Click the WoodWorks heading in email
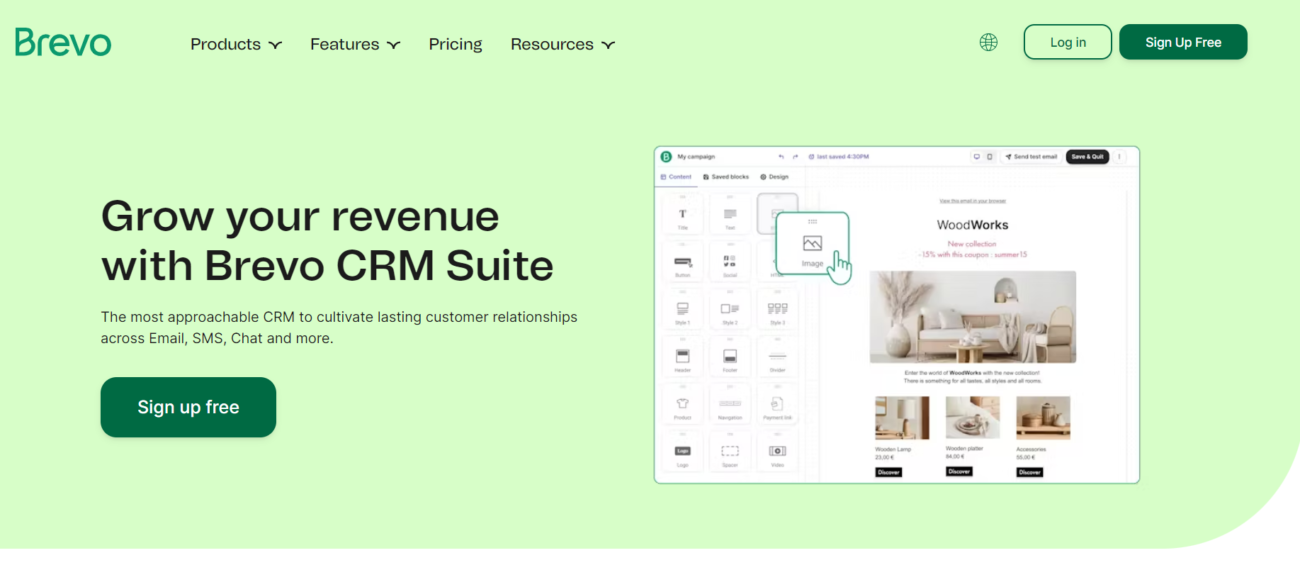This screenshot has height=565, width=1300. coord(972,225)
